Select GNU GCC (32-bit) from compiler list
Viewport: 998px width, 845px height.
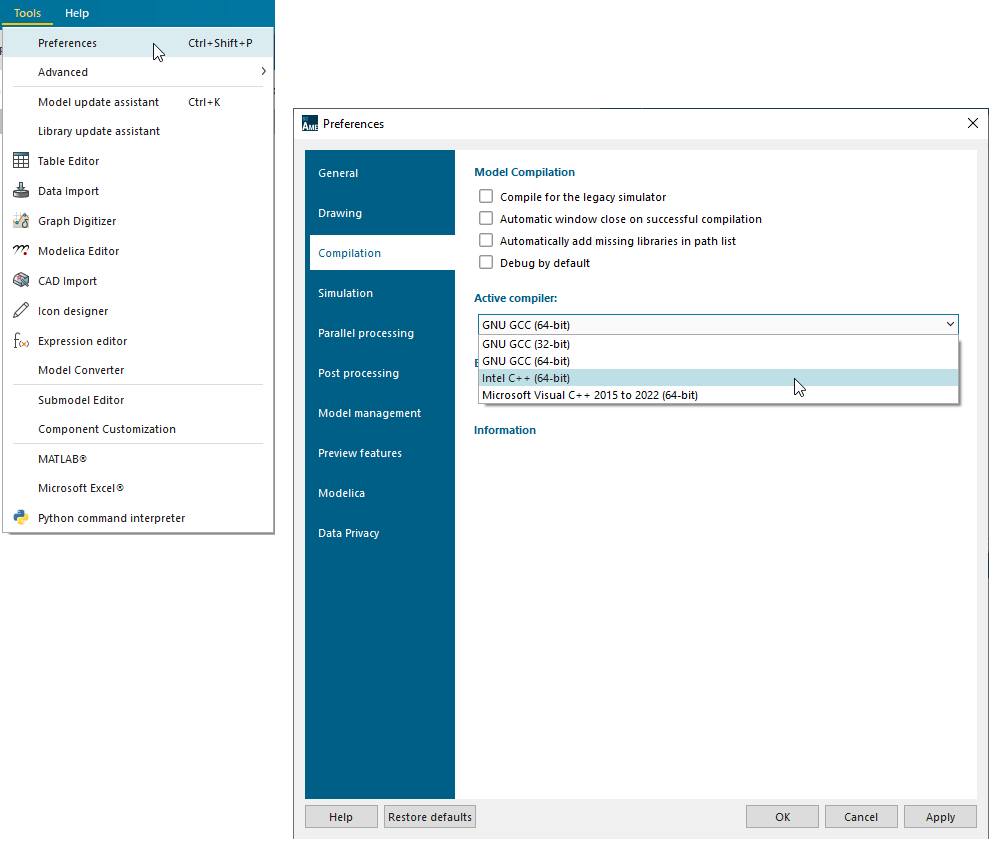[526, 343]
